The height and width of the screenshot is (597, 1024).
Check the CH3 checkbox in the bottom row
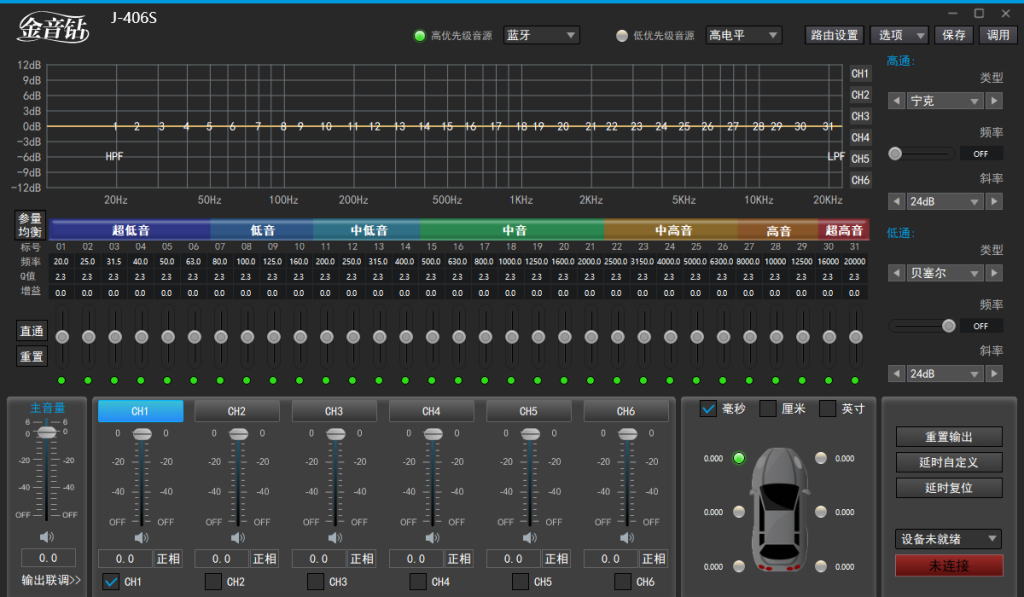tap(315, 581)
